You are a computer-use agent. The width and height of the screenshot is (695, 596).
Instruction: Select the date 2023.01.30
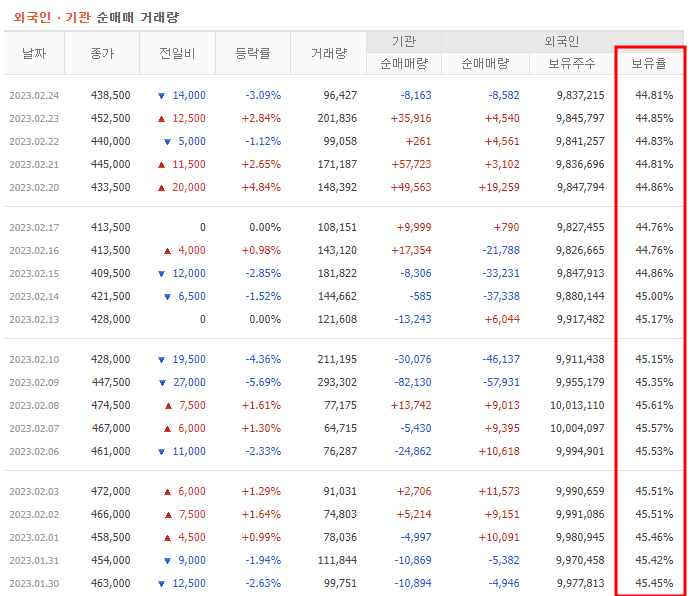(34, 584)
